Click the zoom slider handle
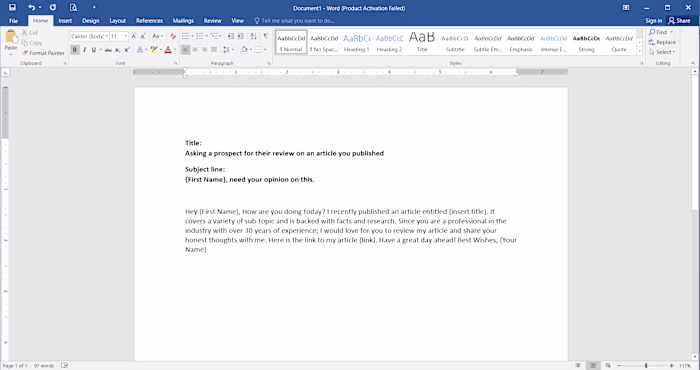700x370 pixels. click(x=646, y=366)
